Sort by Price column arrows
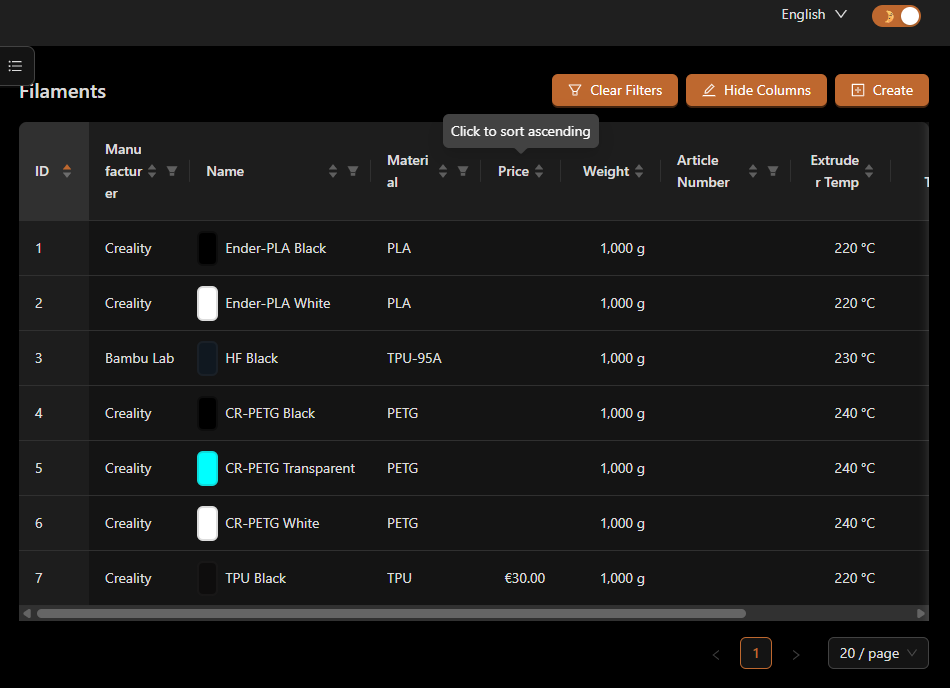This screenshot has height=688, width=950. 539,171
